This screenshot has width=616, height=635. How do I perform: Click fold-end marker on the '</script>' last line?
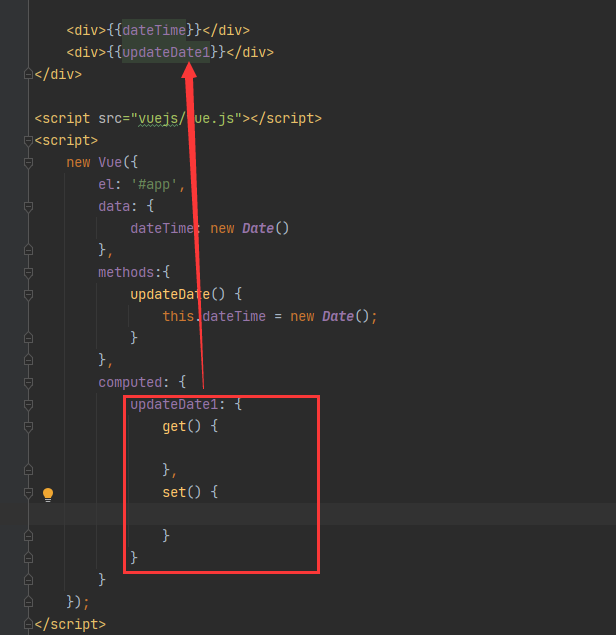click(x=28, y=624)
